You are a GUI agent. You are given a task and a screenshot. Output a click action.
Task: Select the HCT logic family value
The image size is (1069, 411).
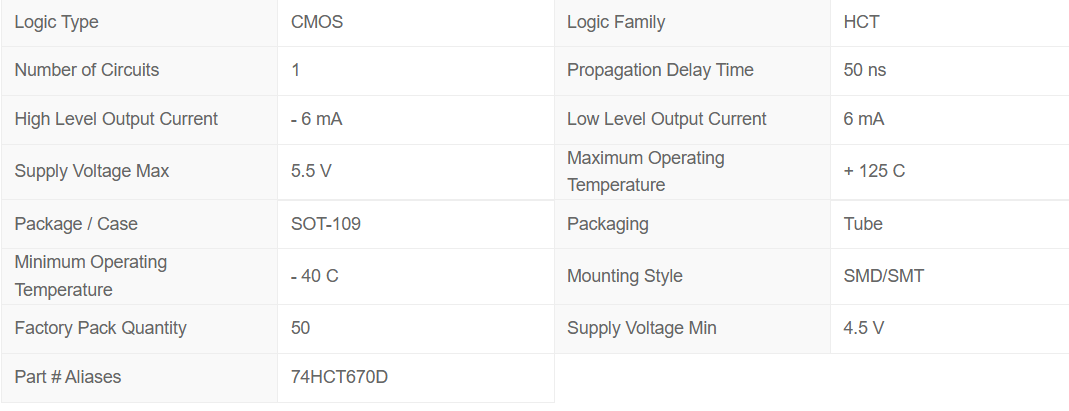pos(861,22)
